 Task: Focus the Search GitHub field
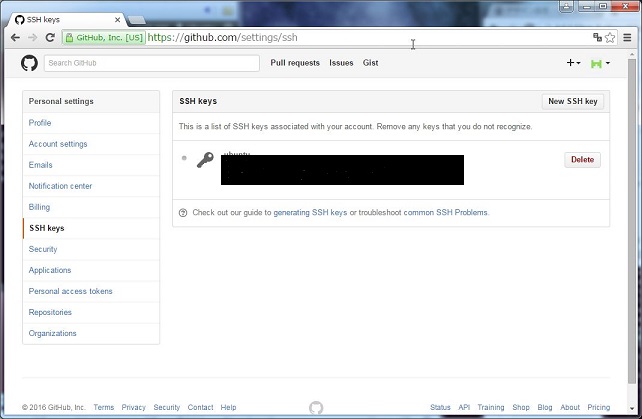pos(151,63)
